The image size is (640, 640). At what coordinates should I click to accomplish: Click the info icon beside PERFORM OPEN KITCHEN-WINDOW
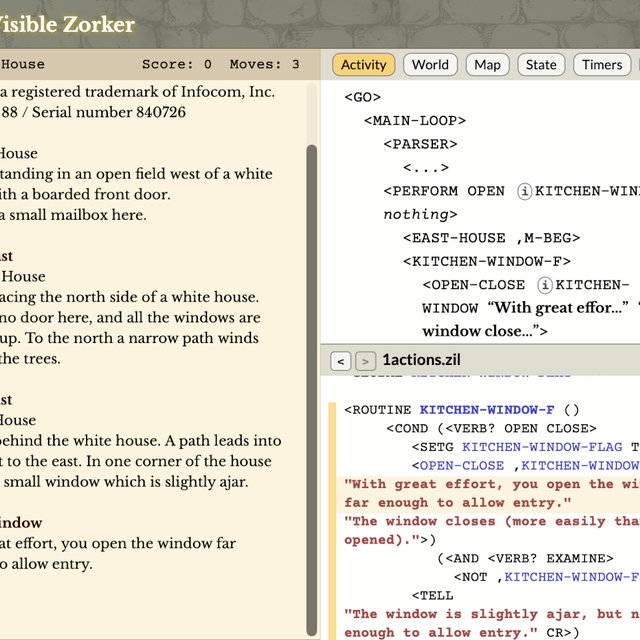click(x=525, y=191)
